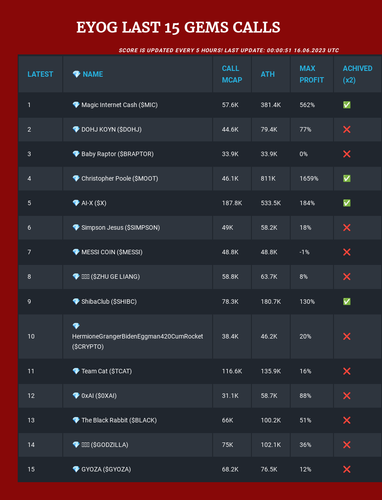Click the diamond icon beside Christopher Poole
The height and width of the screenshot is (500, 382).
(76, 178)
